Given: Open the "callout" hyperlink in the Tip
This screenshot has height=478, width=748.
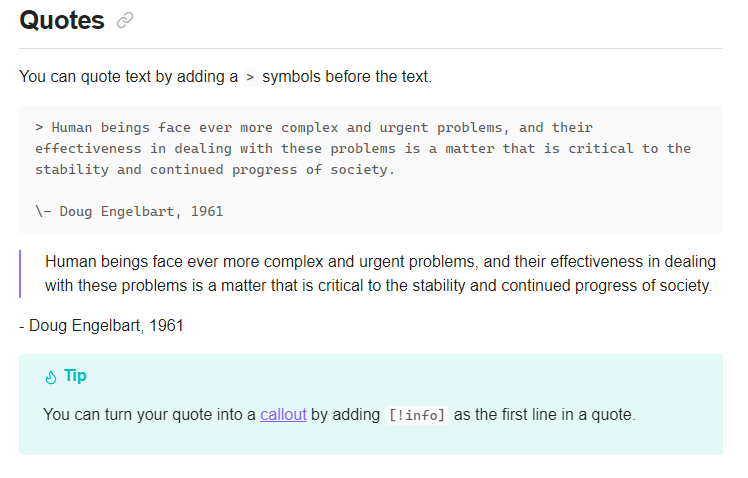Looking at the screenshot, I should (283, 414).
